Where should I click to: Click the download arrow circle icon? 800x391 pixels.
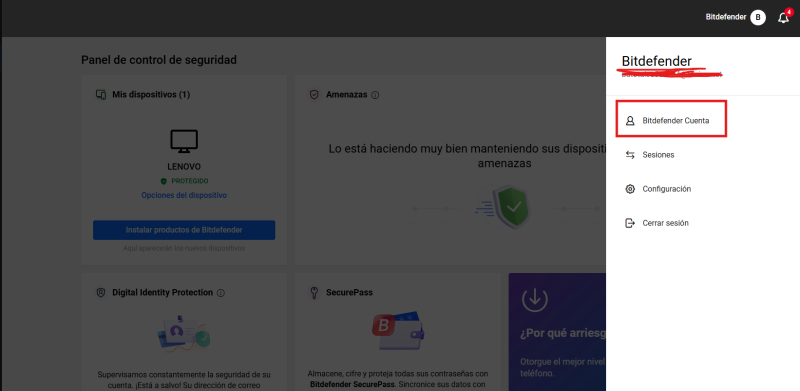(x=535, y=300)
